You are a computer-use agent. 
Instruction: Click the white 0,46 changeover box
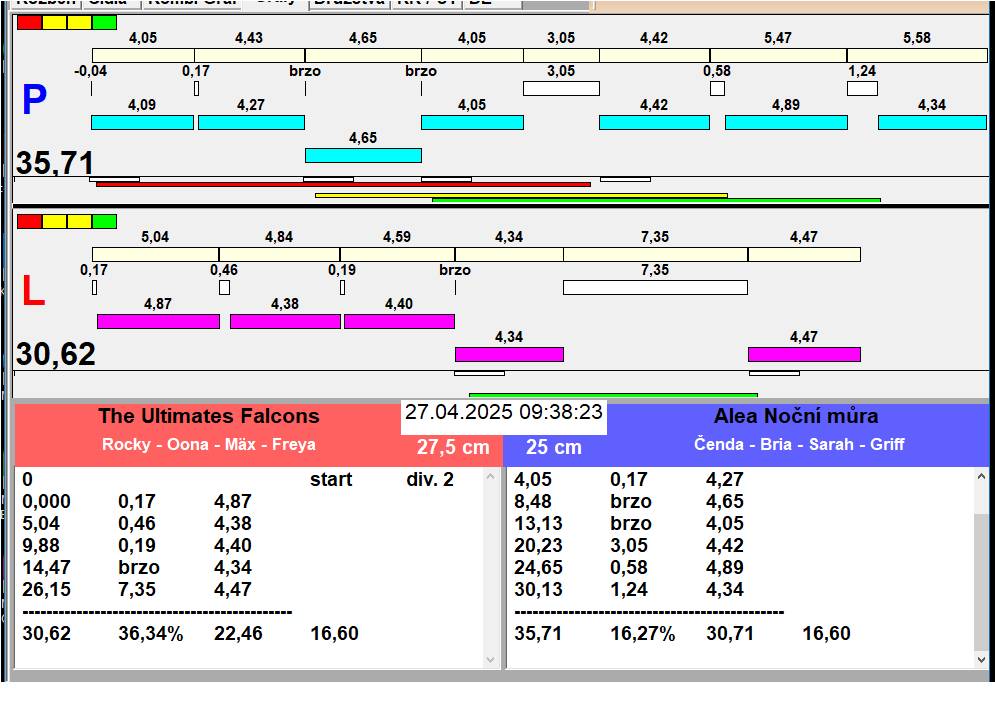click(x=224, y=288)
